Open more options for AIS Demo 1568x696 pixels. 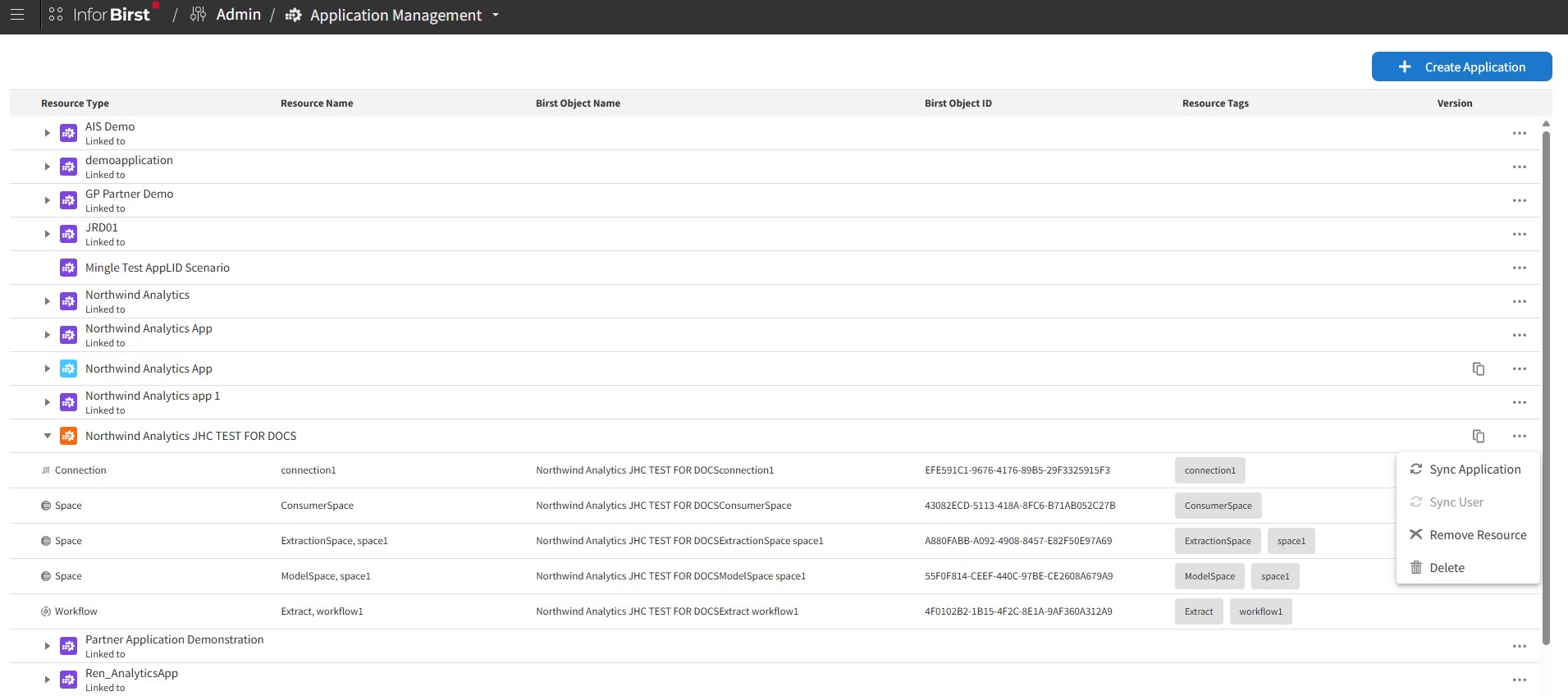[1520, 133]
